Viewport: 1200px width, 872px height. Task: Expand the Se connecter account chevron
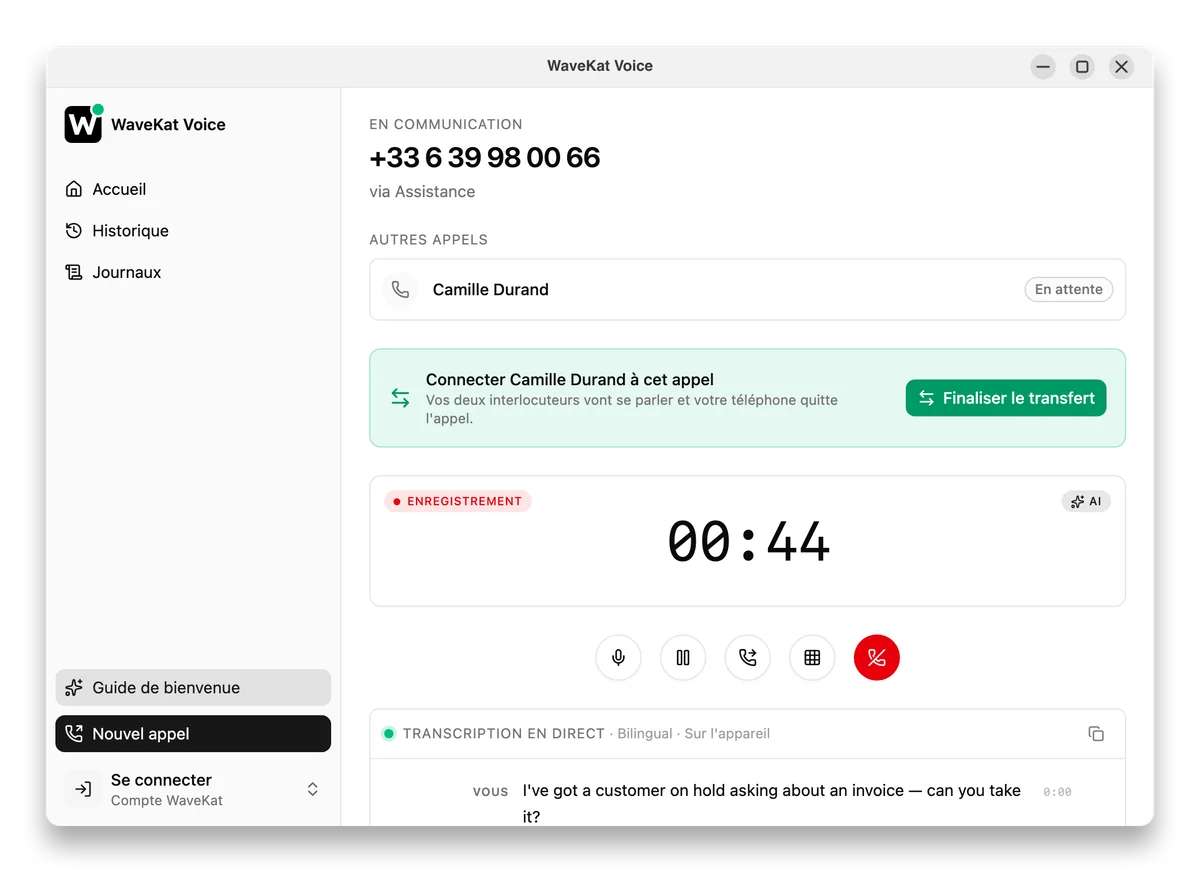pos(313,789)
